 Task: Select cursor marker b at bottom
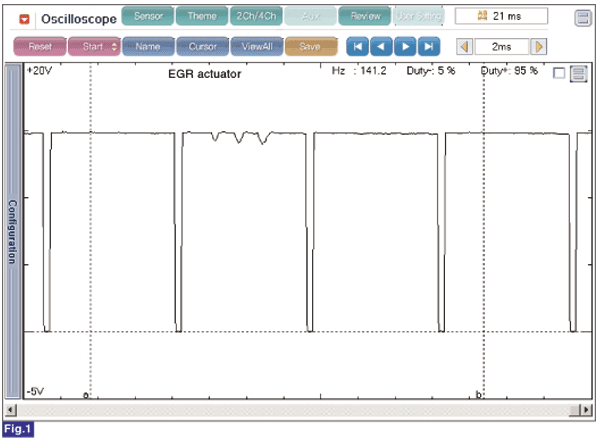click(x=478, y=394)
